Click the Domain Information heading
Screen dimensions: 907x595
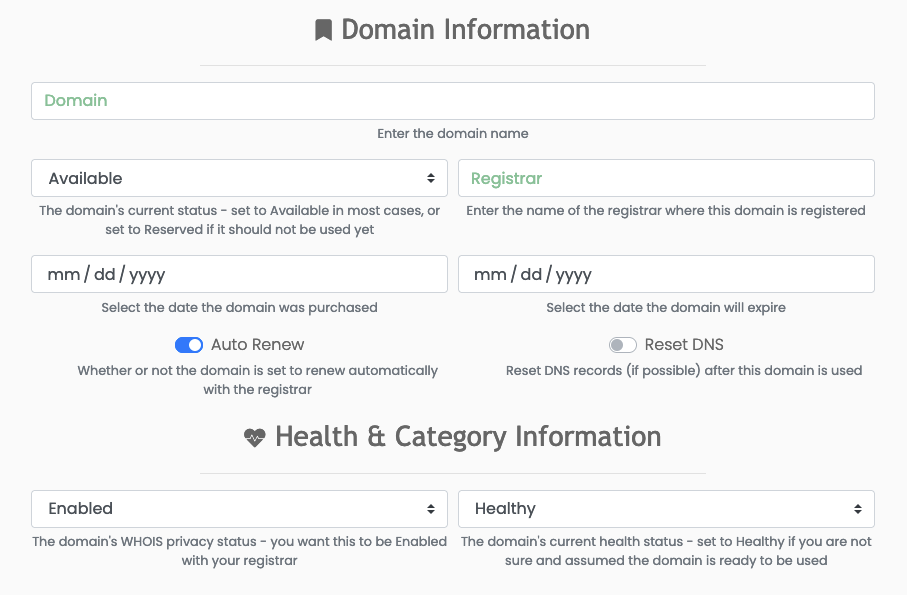pos(466,29)
